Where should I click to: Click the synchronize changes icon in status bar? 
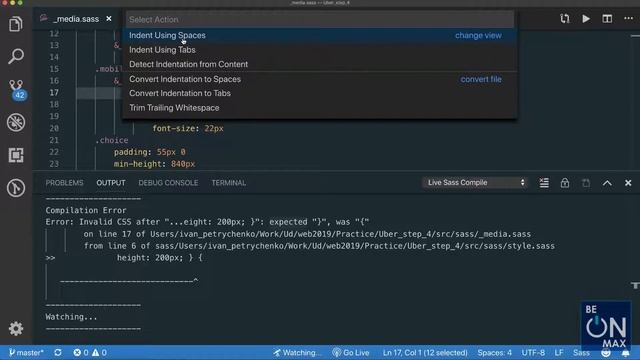(58, 353)
